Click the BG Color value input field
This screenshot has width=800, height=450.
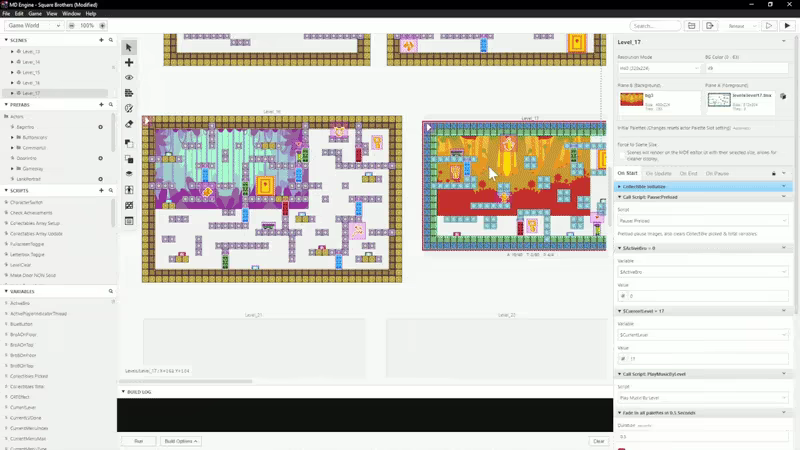[x=746, y=68]
